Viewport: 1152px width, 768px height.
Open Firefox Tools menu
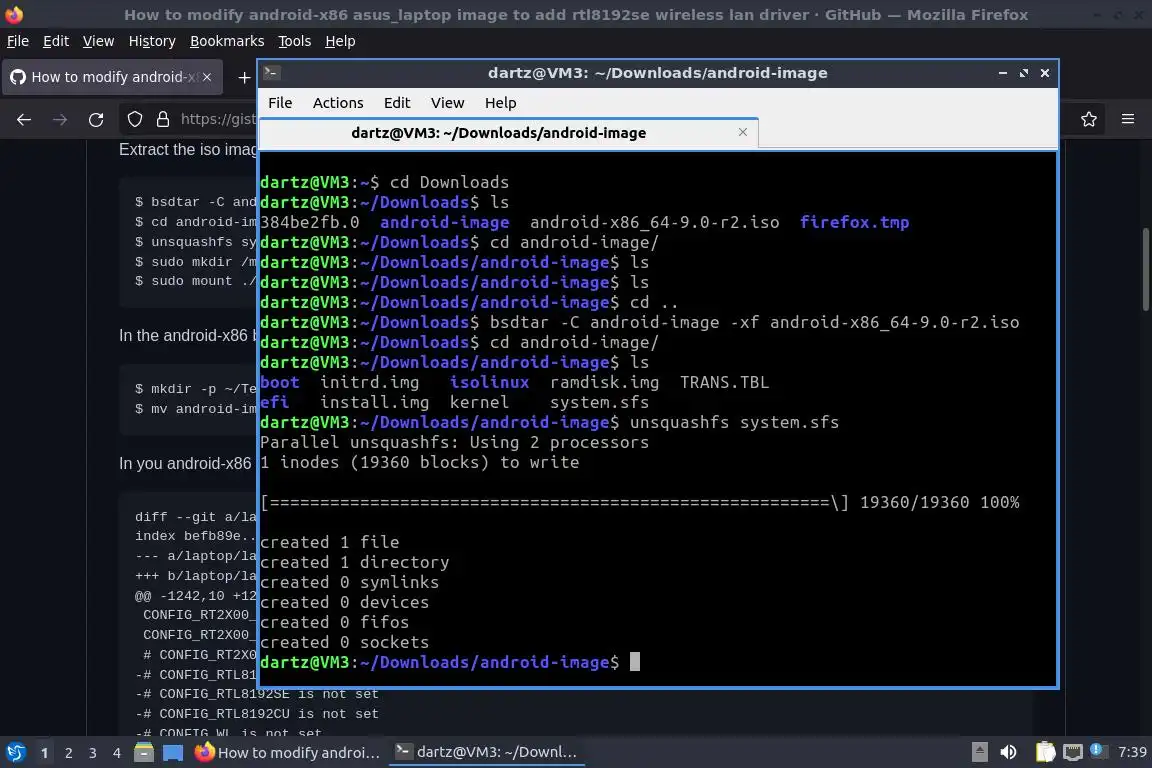(x=295, y=41)
